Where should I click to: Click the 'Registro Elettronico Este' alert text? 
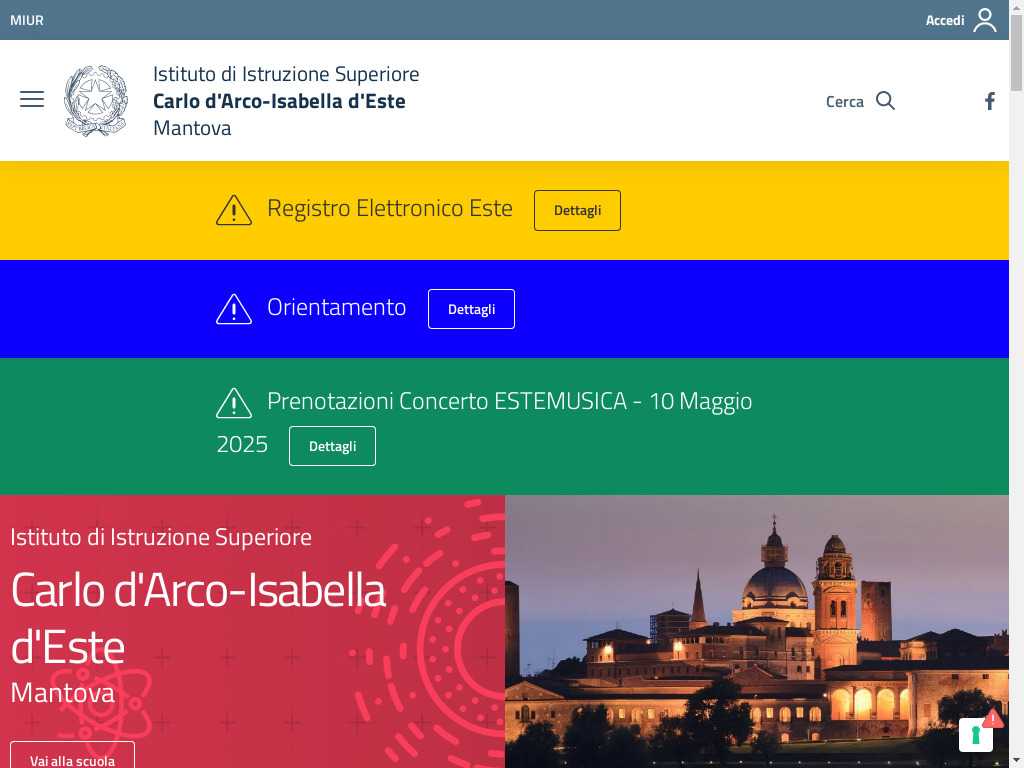(x=390, y=208)
